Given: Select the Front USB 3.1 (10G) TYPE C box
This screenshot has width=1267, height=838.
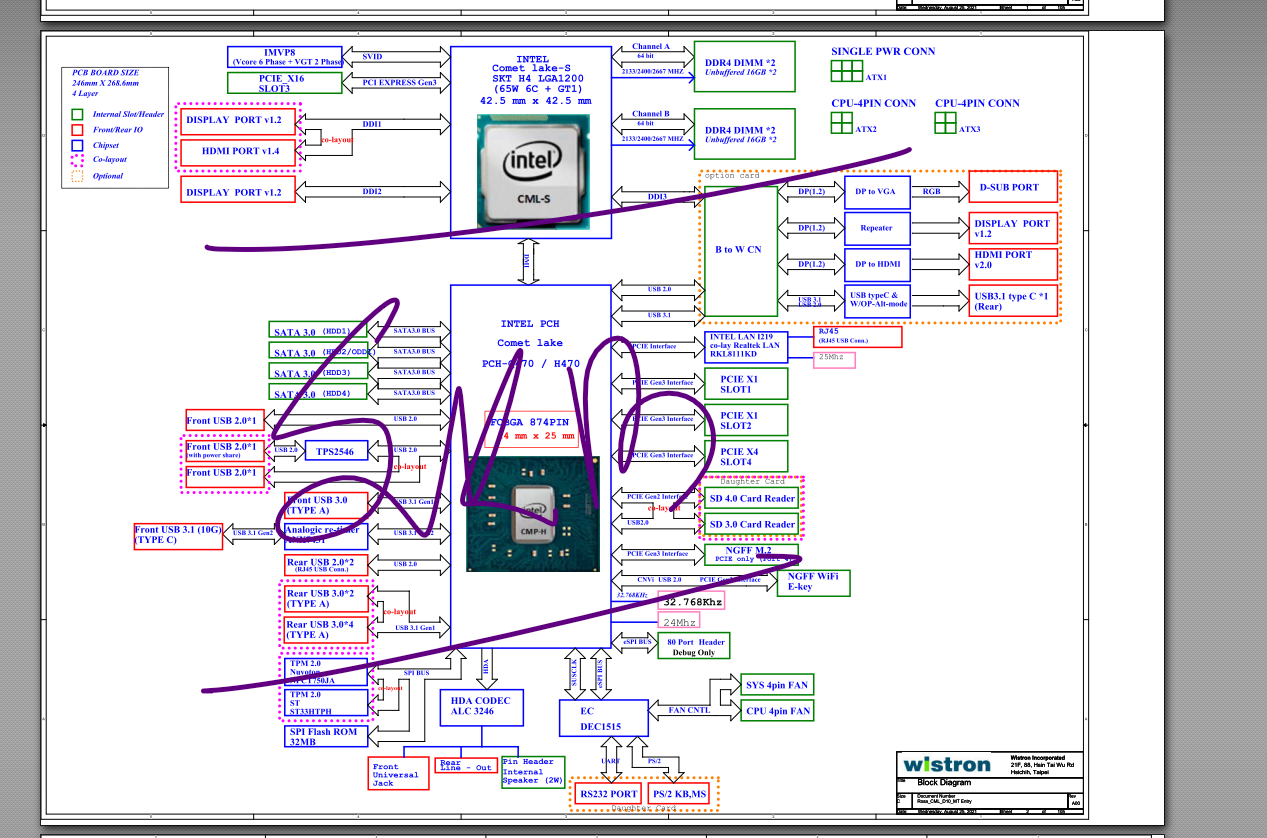Looking at the screenshot, I should click(x=178, y=535).
